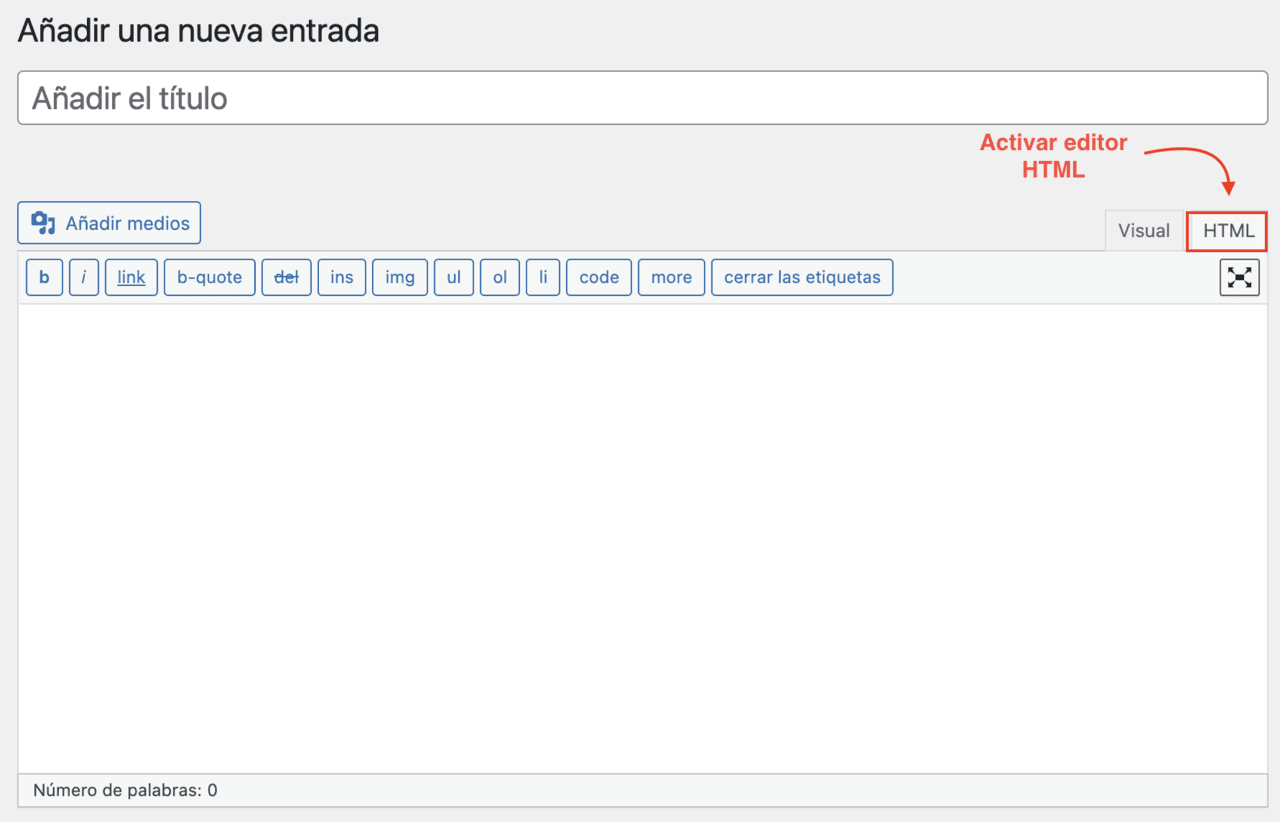This screenshot has width=1280, height=822.
Task: Select the italic (i) formatting tool
Action: (84, 277)
